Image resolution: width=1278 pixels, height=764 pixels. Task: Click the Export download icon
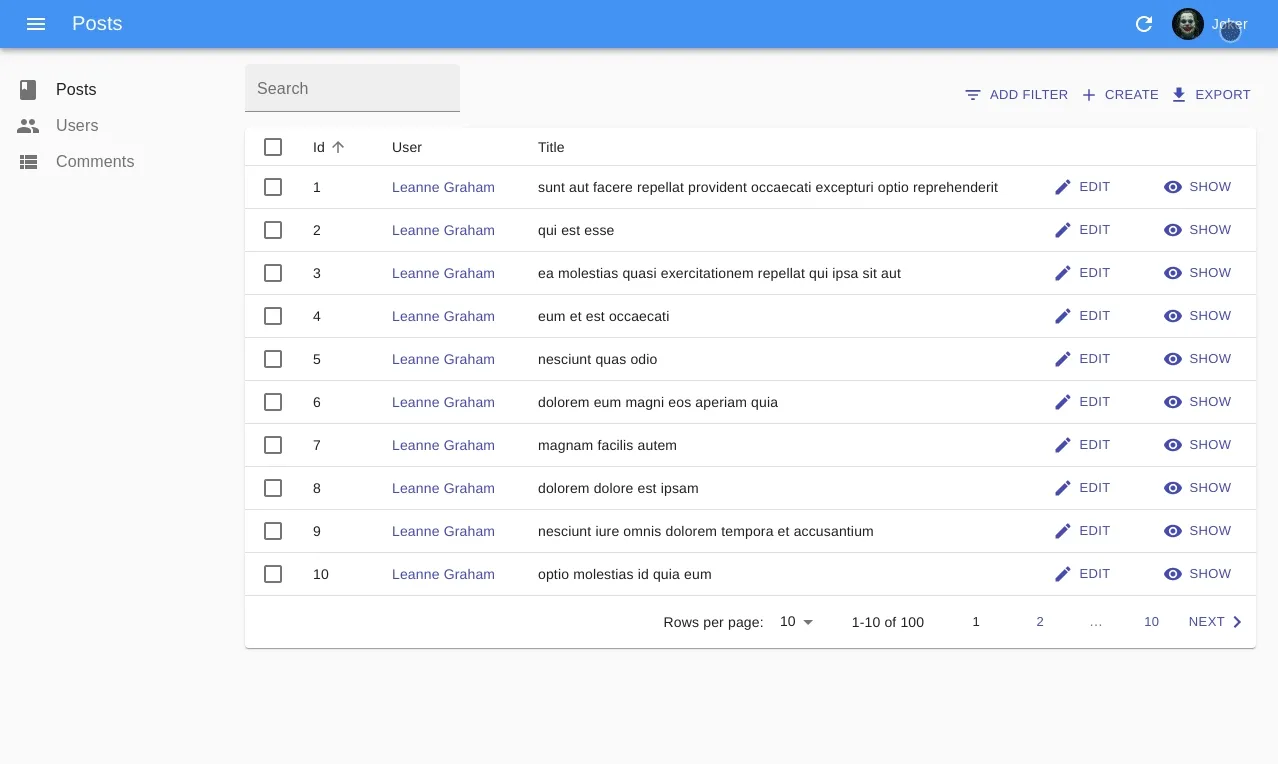click(1179, 95)
